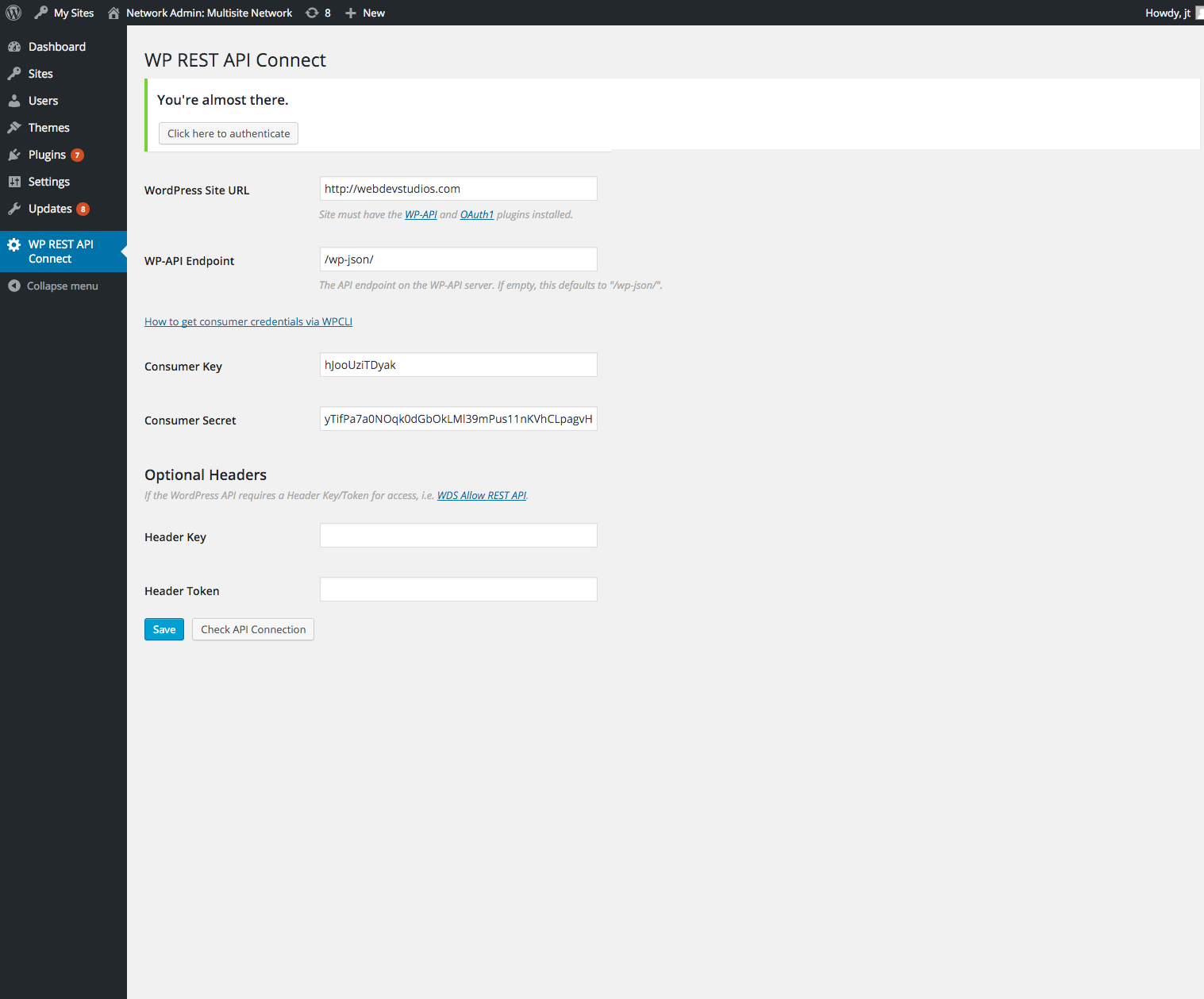Click the Updates wrench icon
1204x999 pixels.
click(14, 209)
